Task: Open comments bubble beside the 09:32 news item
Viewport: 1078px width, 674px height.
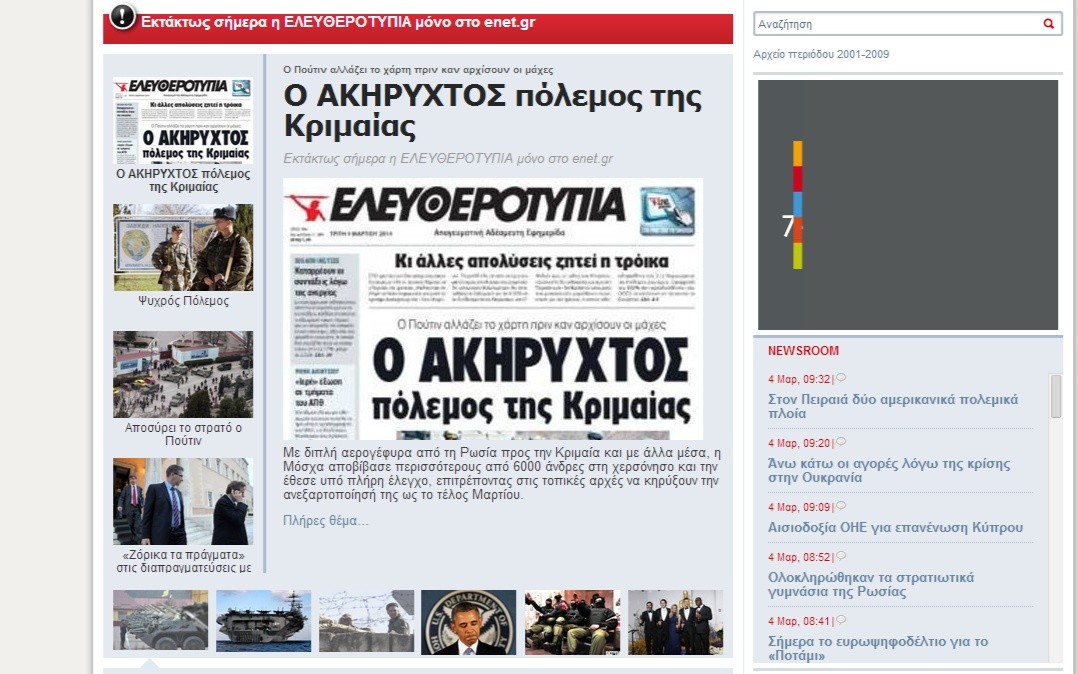Action: (841, 378)
